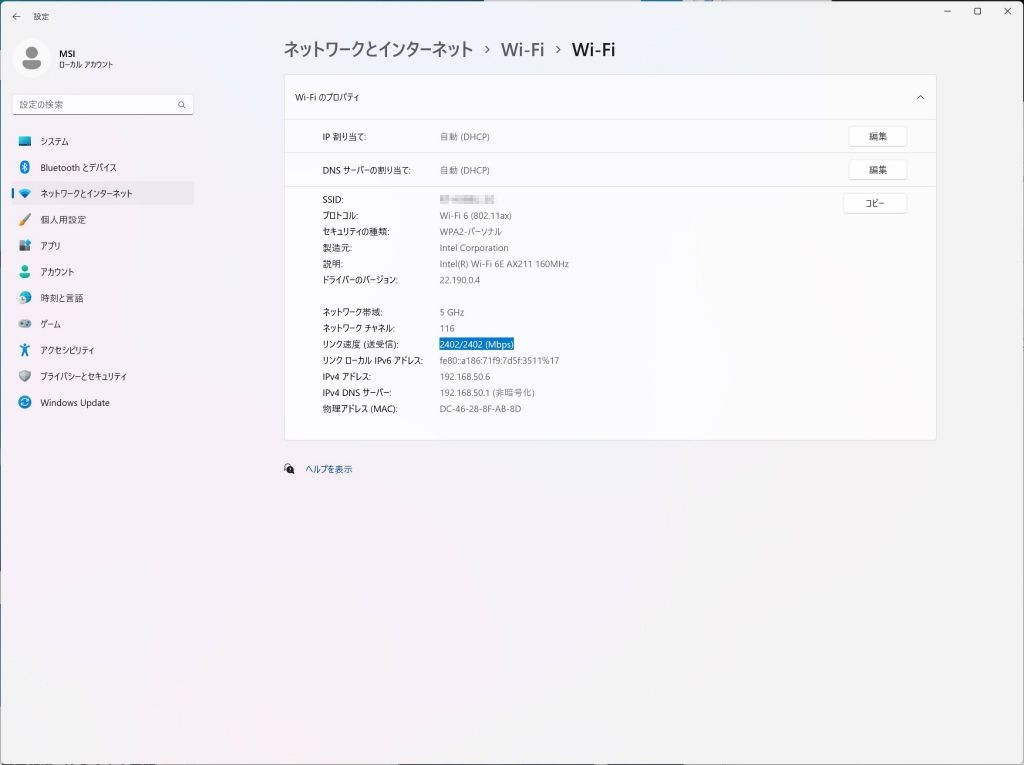Click the プライバシーとセキュリティ shield icon

[x=25, y=376]
